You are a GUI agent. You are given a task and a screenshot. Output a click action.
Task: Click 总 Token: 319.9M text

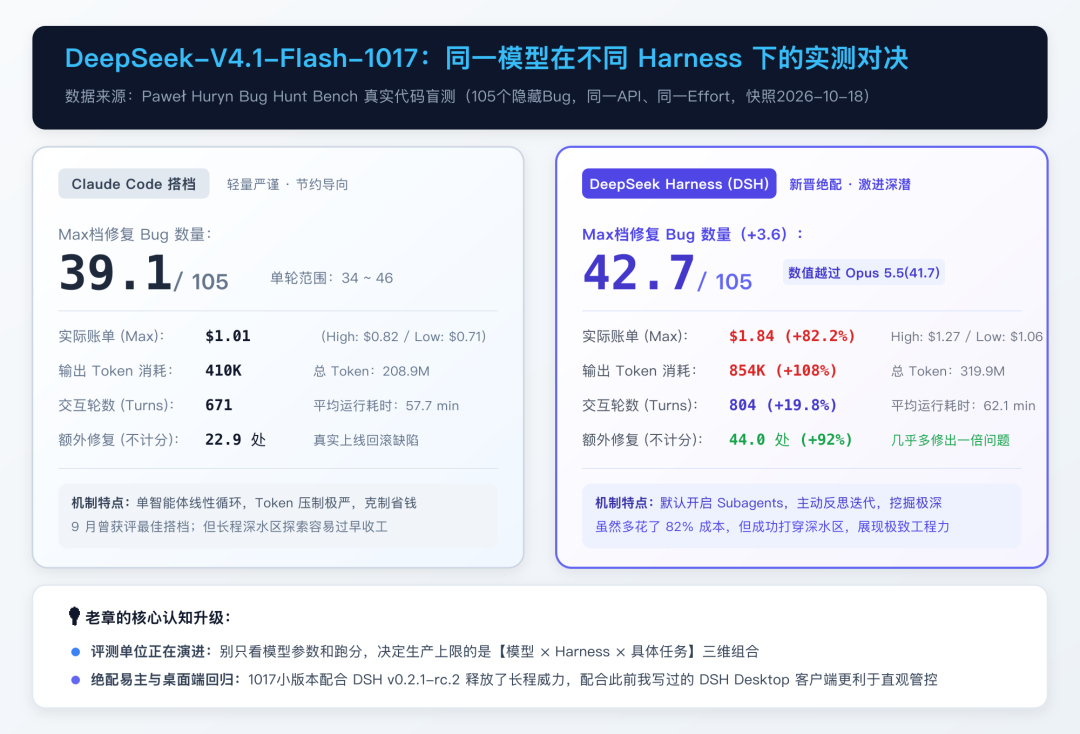coord(948,371)
